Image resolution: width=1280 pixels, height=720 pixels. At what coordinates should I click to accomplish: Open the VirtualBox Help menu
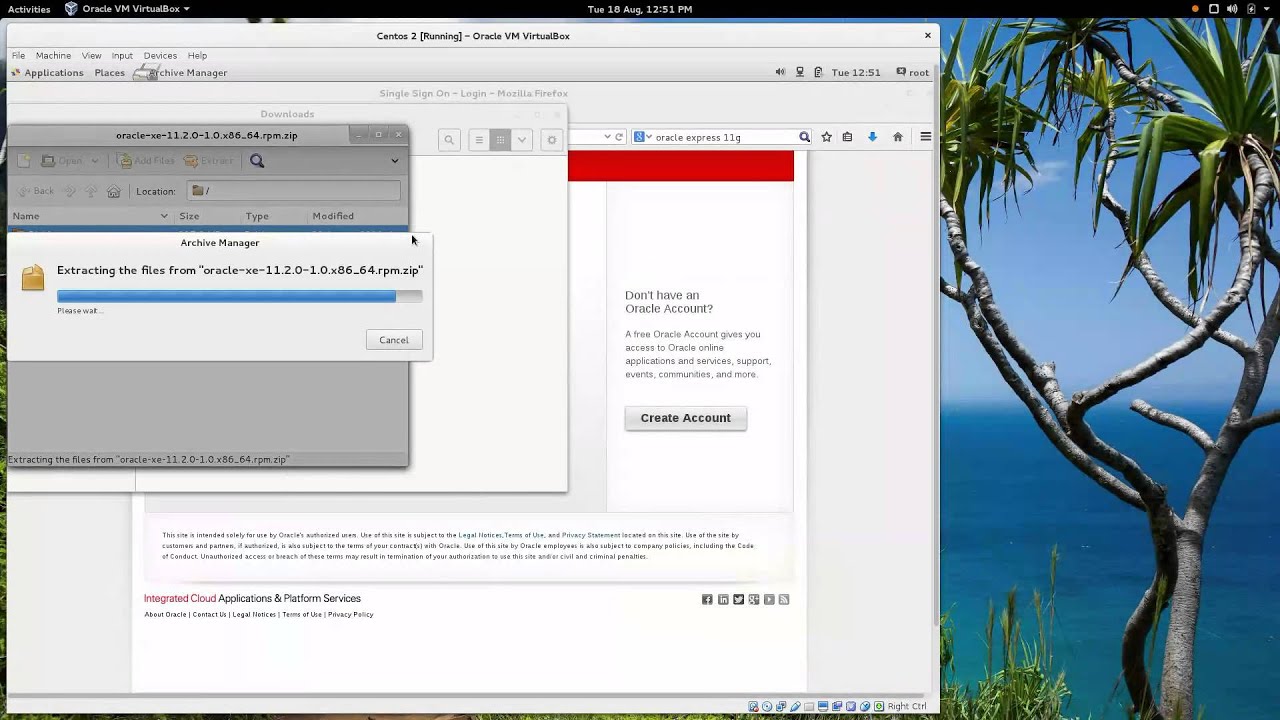coord(197,56)
